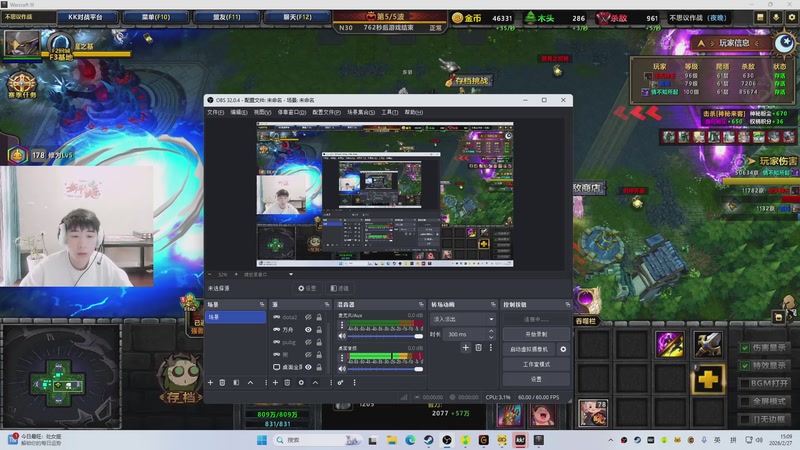800x450 pixels.
Task: Open the 编辑(E) menu in OBS
Action: click(239, 112)
